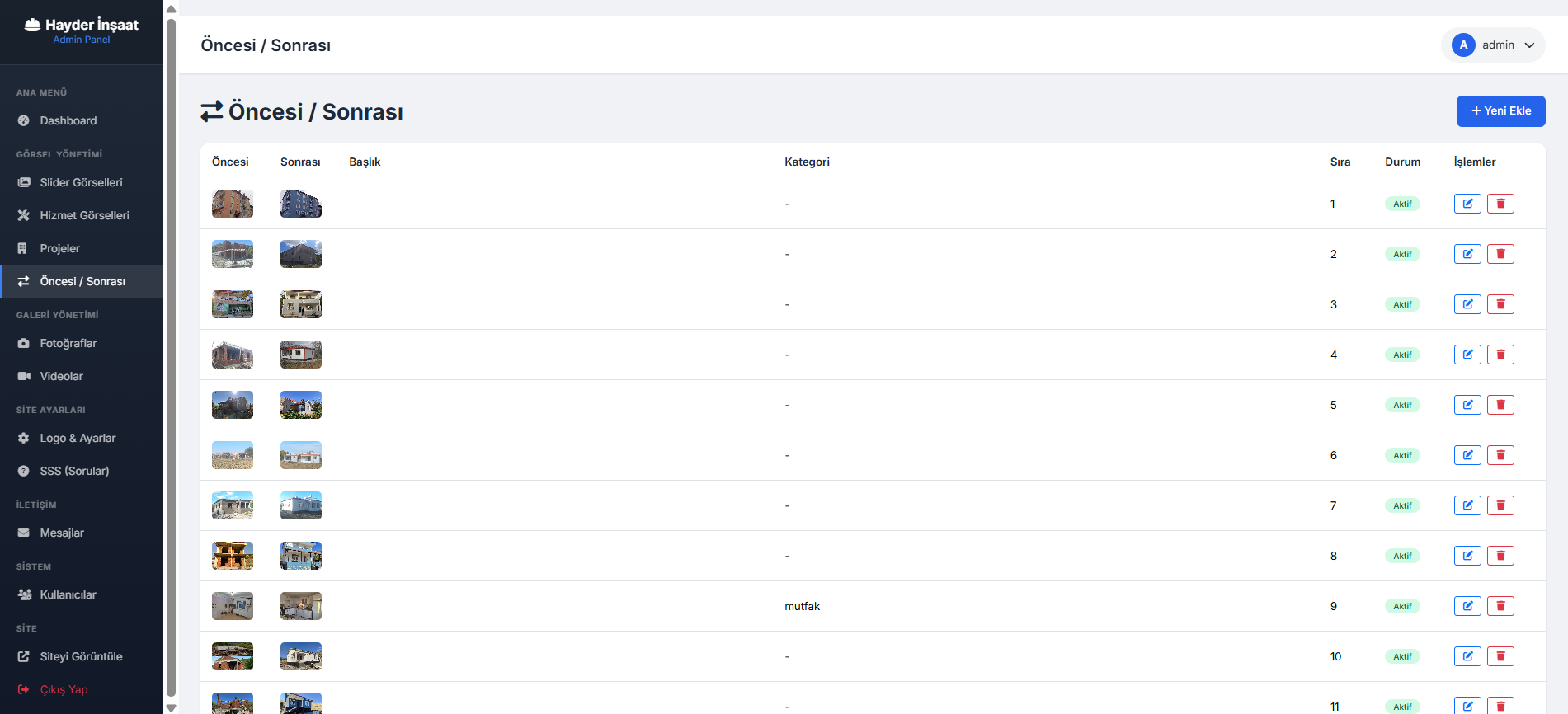This screenshot has width=1568, height=714.
Task: Edit the mutfak category row
Action: point(1467,606)
